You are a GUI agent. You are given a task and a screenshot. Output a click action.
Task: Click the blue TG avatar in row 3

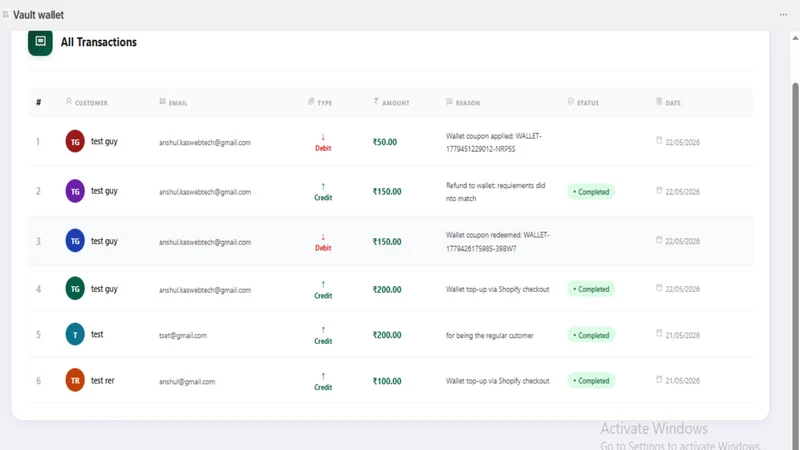pyautogui.click(x=75, y=241)
